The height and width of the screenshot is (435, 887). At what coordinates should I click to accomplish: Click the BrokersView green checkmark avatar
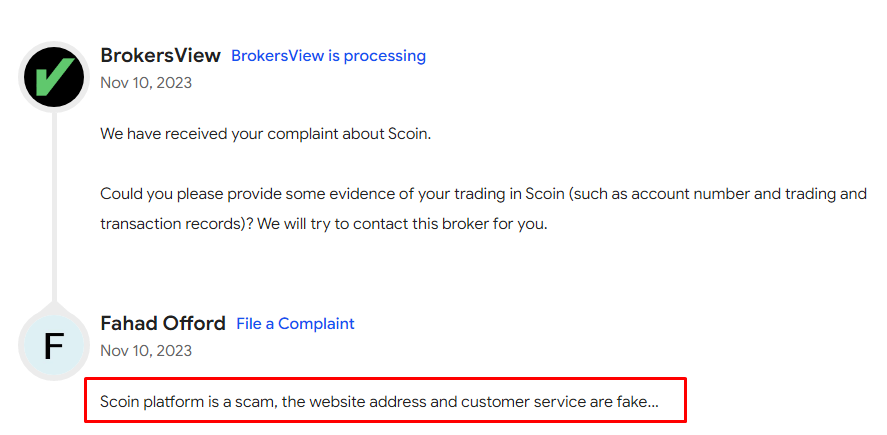click(54, 76)
